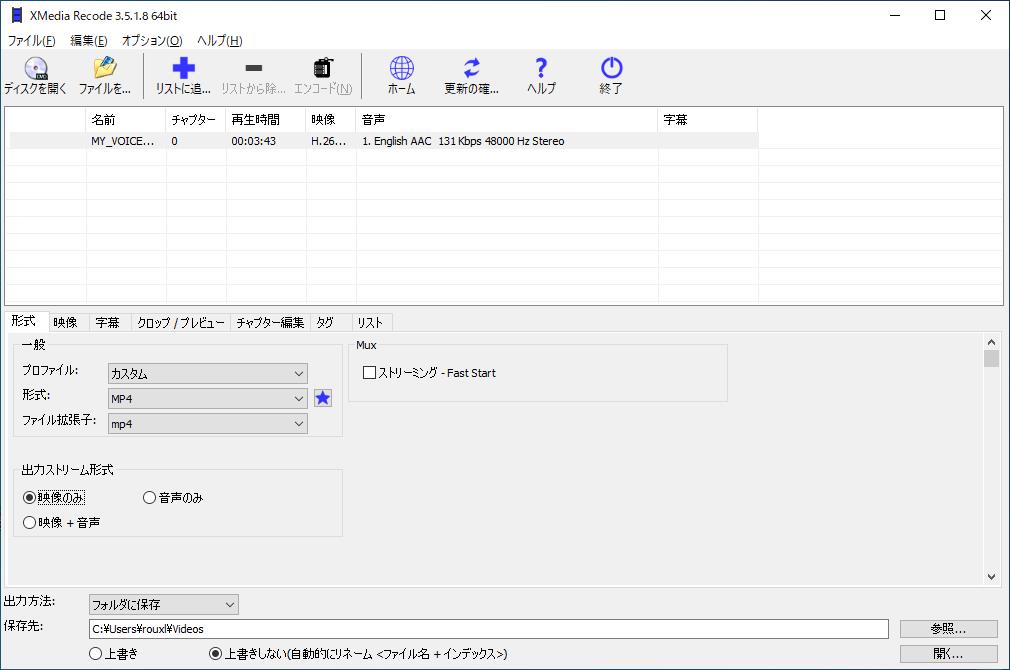The image size is (1010, 670).
Task: Select 上書き overwrite option
Action: (114, 654)
